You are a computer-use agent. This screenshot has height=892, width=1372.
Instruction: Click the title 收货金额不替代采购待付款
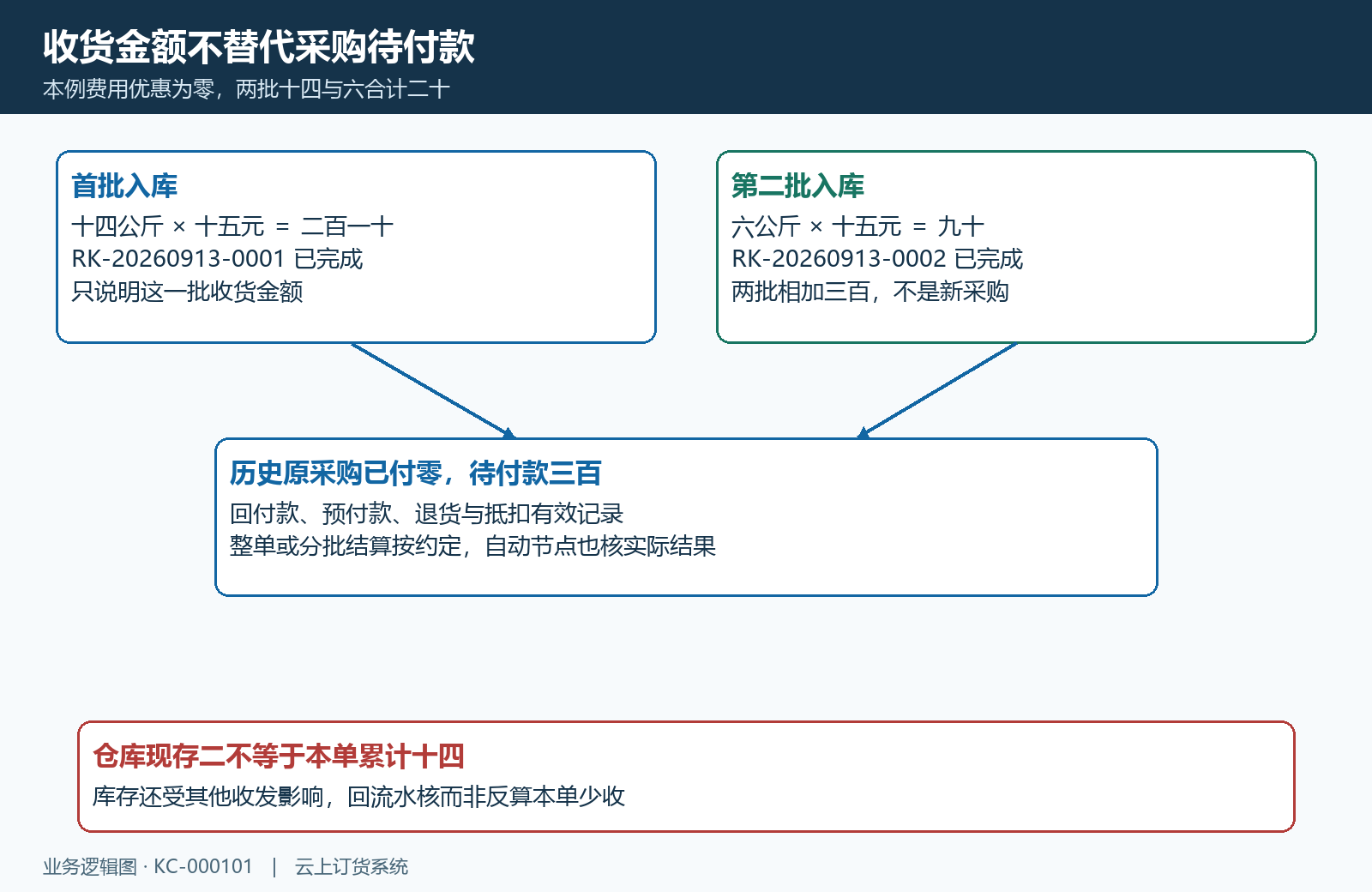pyautogui.click(x=259, y=46)
